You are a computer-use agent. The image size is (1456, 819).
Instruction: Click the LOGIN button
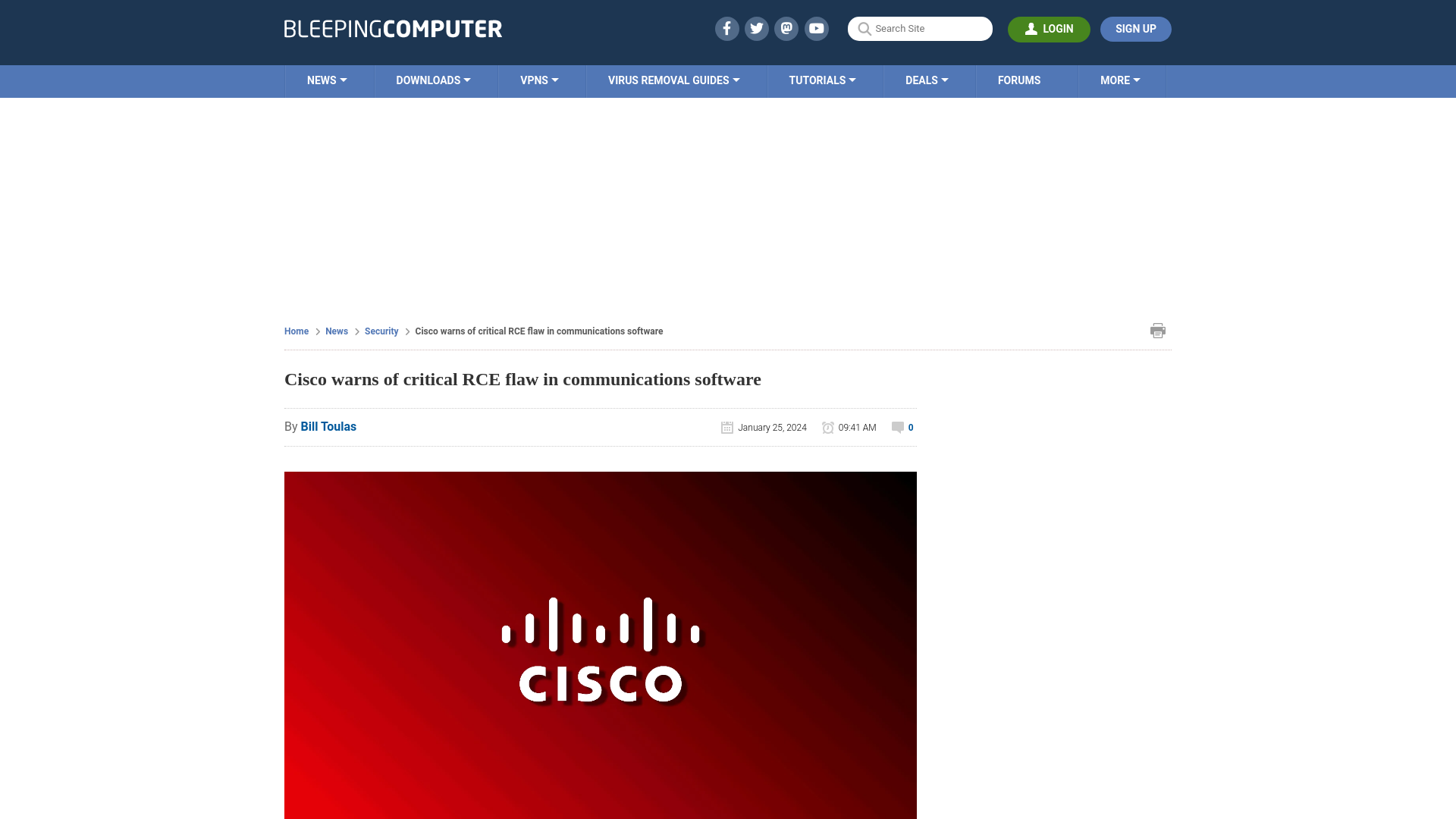tap(1049, 29)
